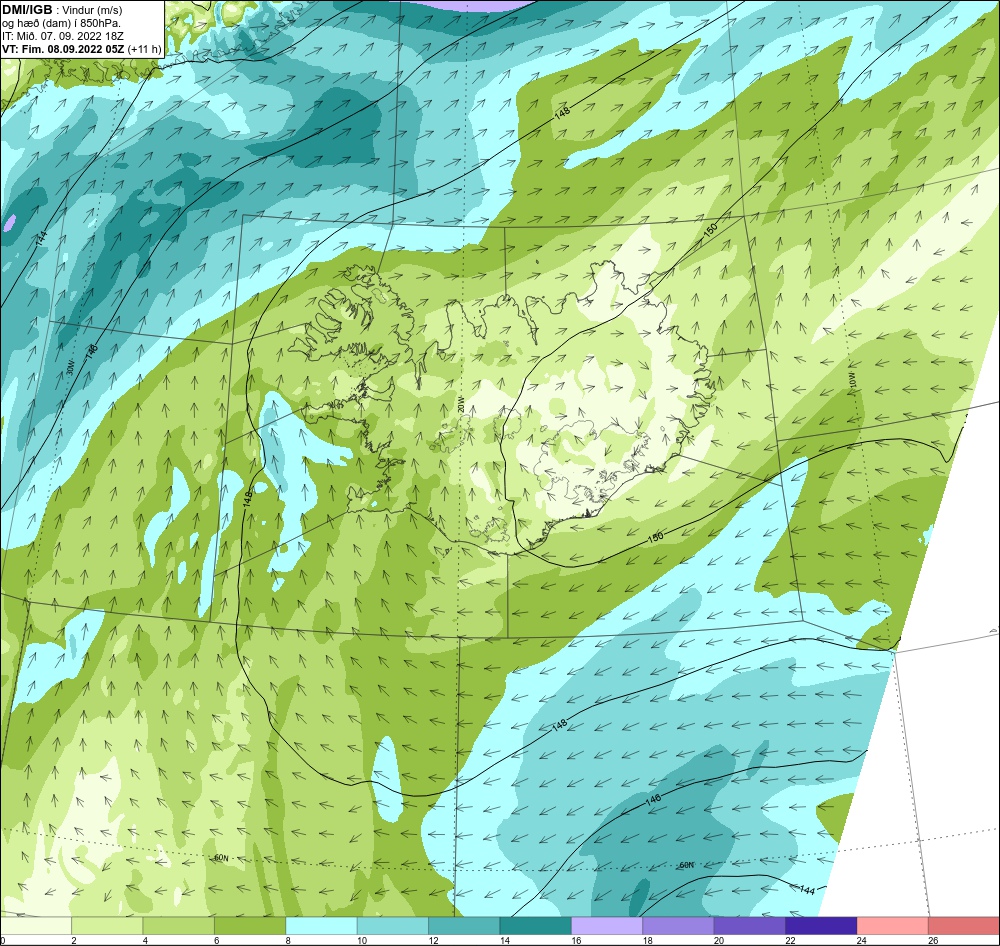Select the 14–16 m/s dark teal legend swatch
Screen dimensions: 1000x946
point(536,925)
